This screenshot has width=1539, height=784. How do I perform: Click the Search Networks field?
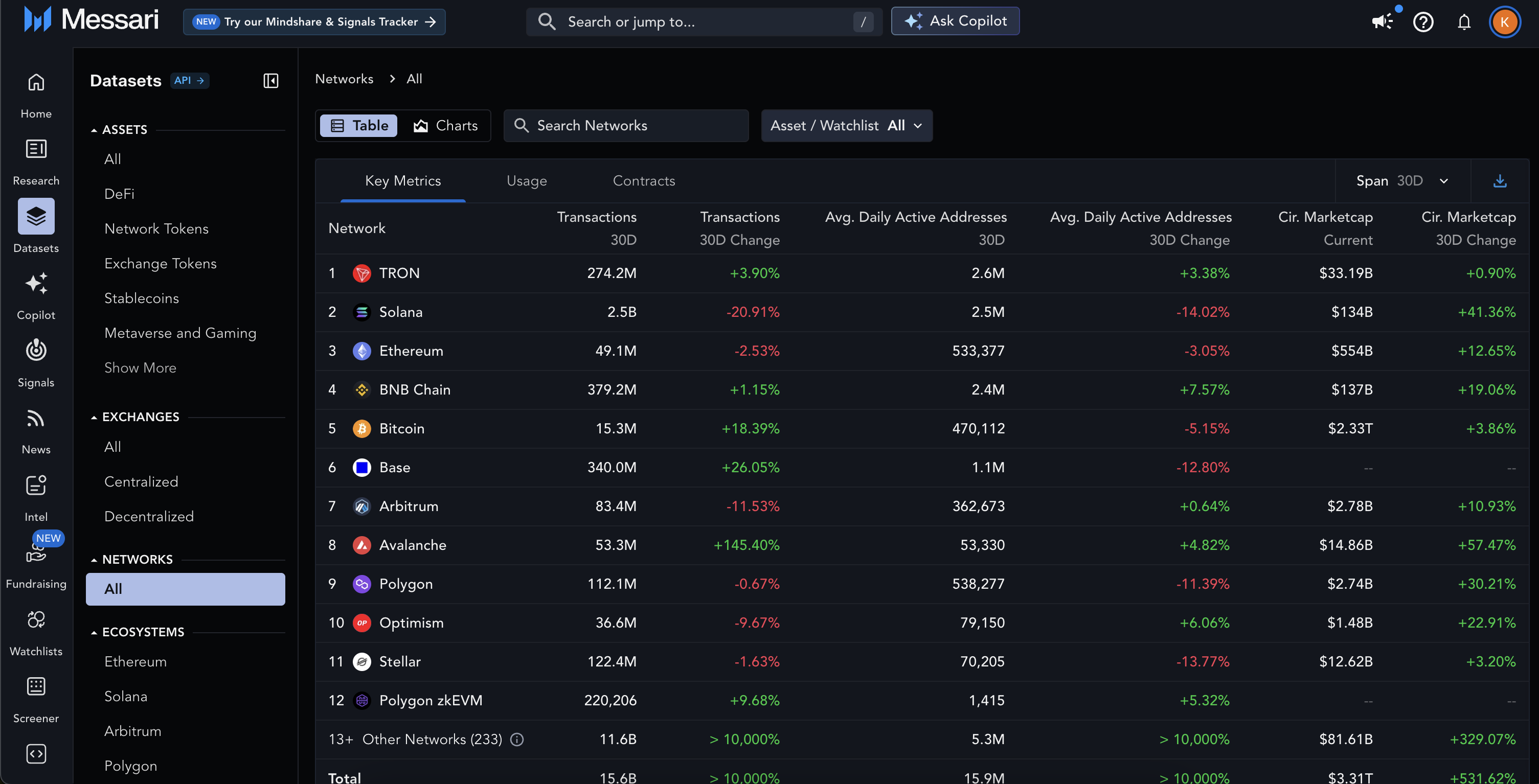(625, 125)
